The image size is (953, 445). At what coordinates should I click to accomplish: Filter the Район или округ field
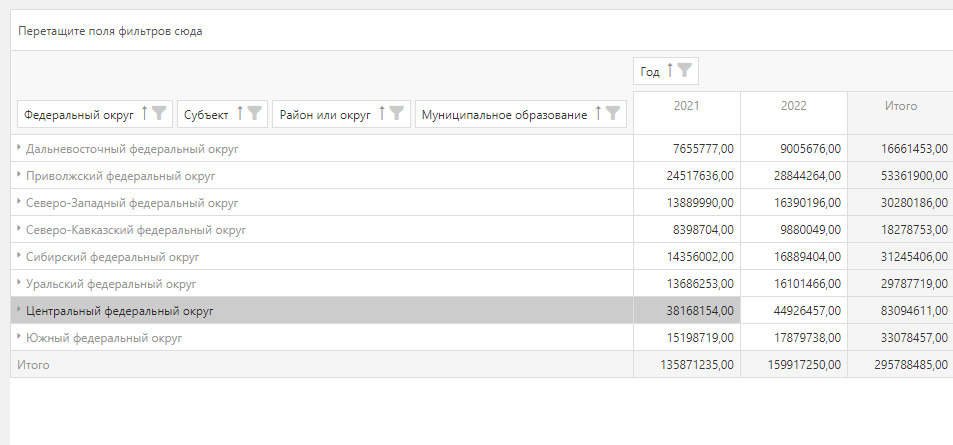[x=397, y=114]
